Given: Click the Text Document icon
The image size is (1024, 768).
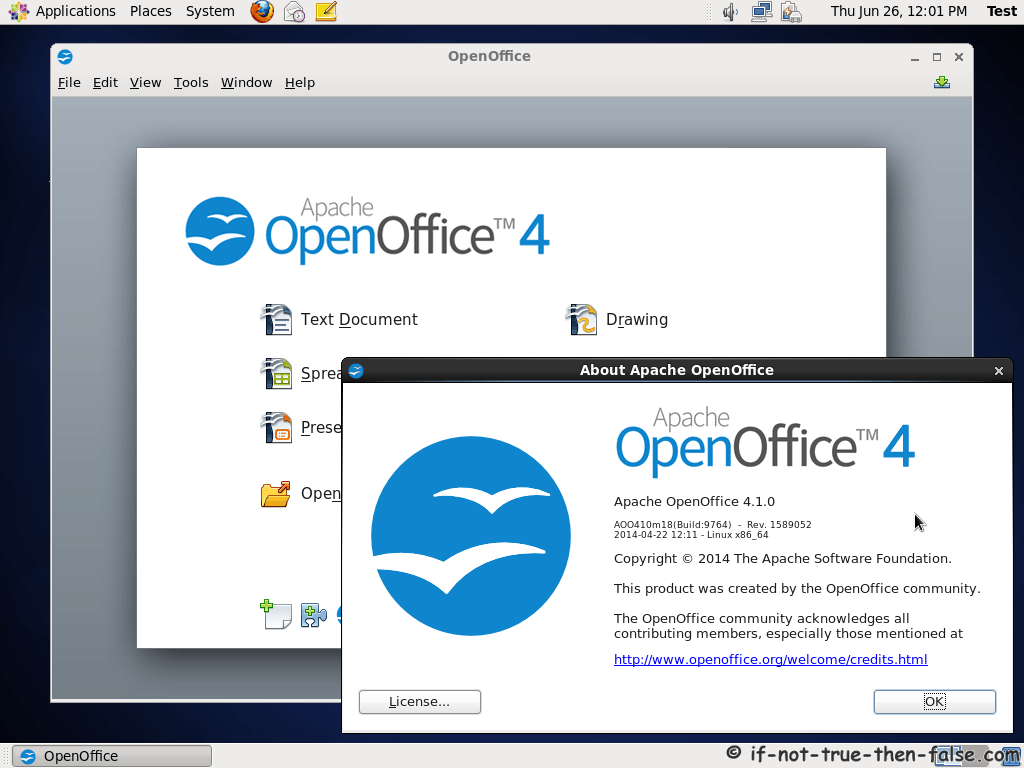Looking at the screenshot, I should 276,319.
